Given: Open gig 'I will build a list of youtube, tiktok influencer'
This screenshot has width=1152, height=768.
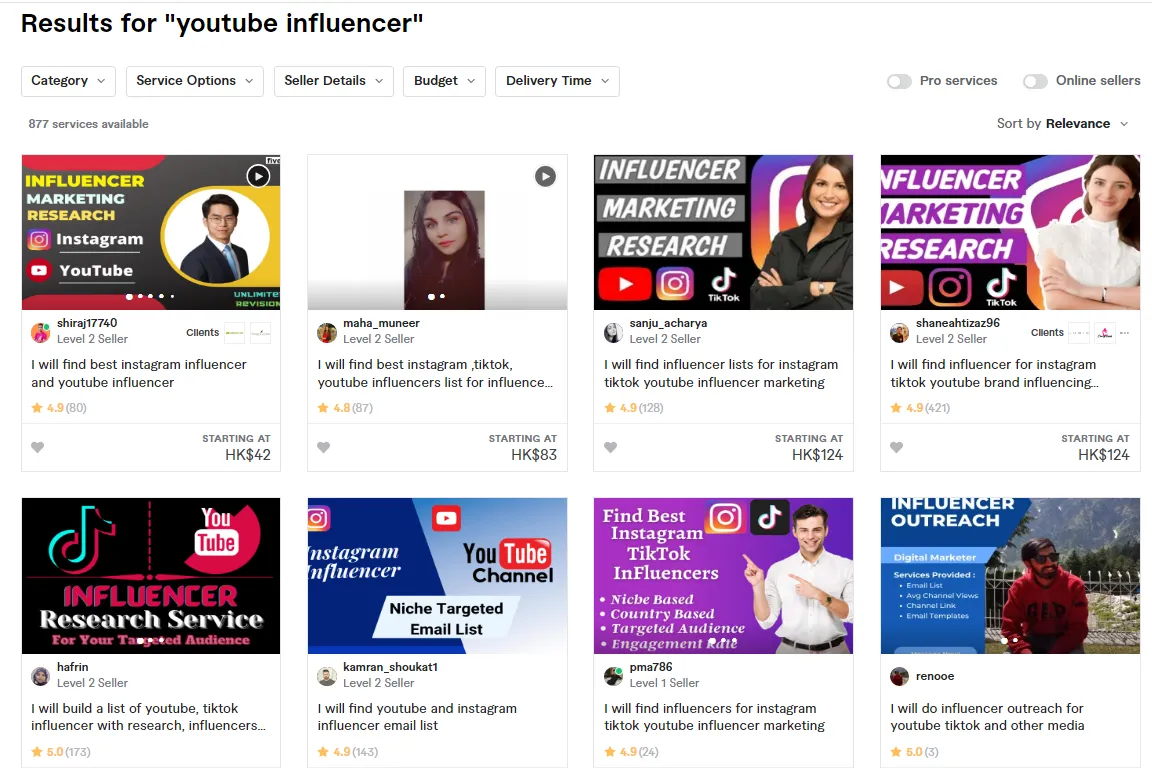Looking at the screenshot, I should click(x=148, y=717).
